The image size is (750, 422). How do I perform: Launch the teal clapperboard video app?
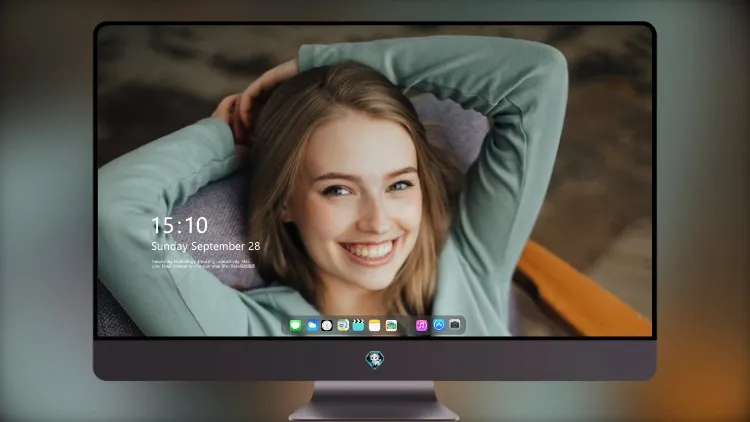[x=358, y=326]
